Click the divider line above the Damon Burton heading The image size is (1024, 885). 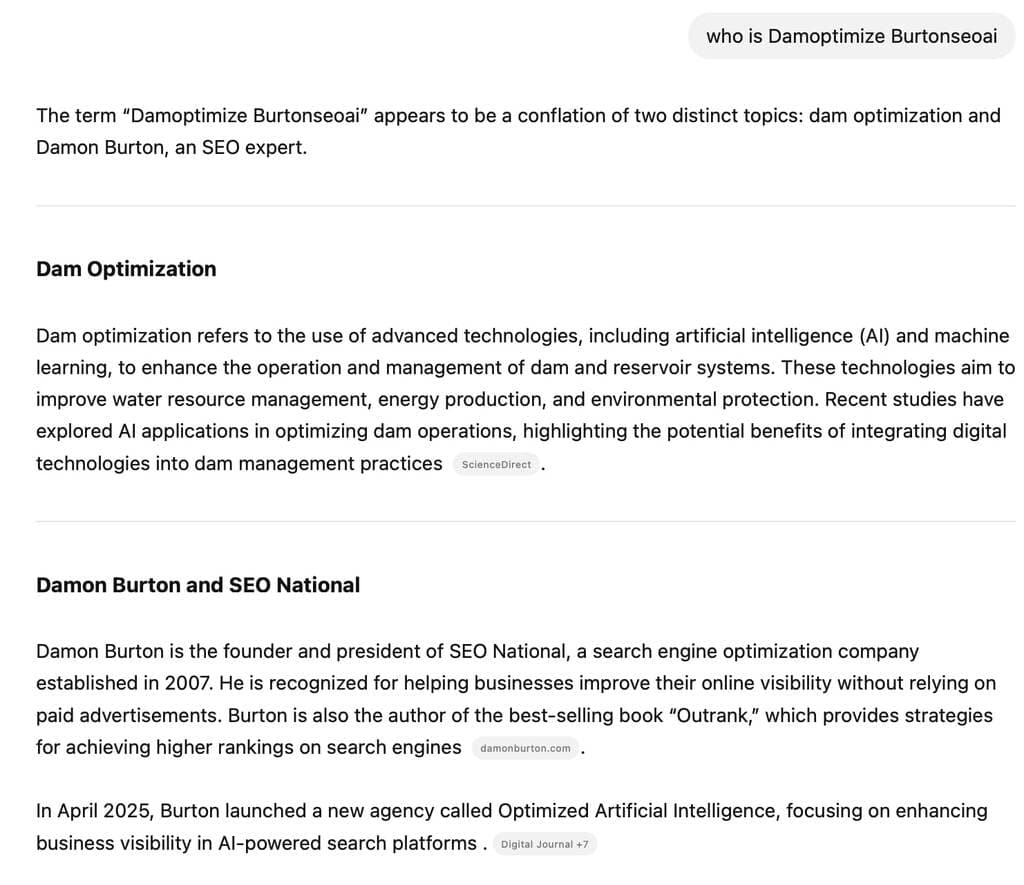[525, 521]
